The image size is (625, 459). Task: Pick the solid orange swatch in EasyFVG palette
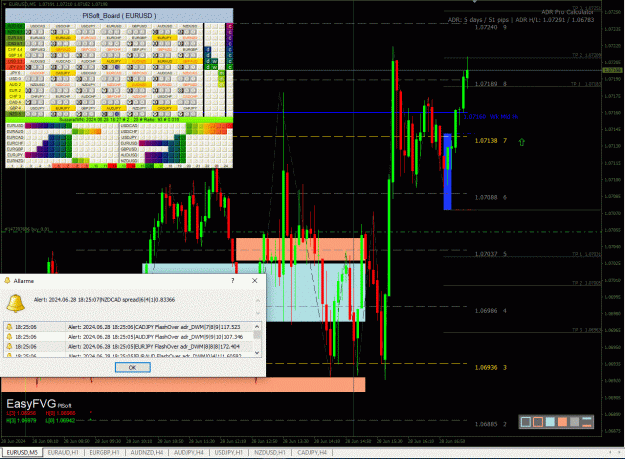[x=562, y=422]
